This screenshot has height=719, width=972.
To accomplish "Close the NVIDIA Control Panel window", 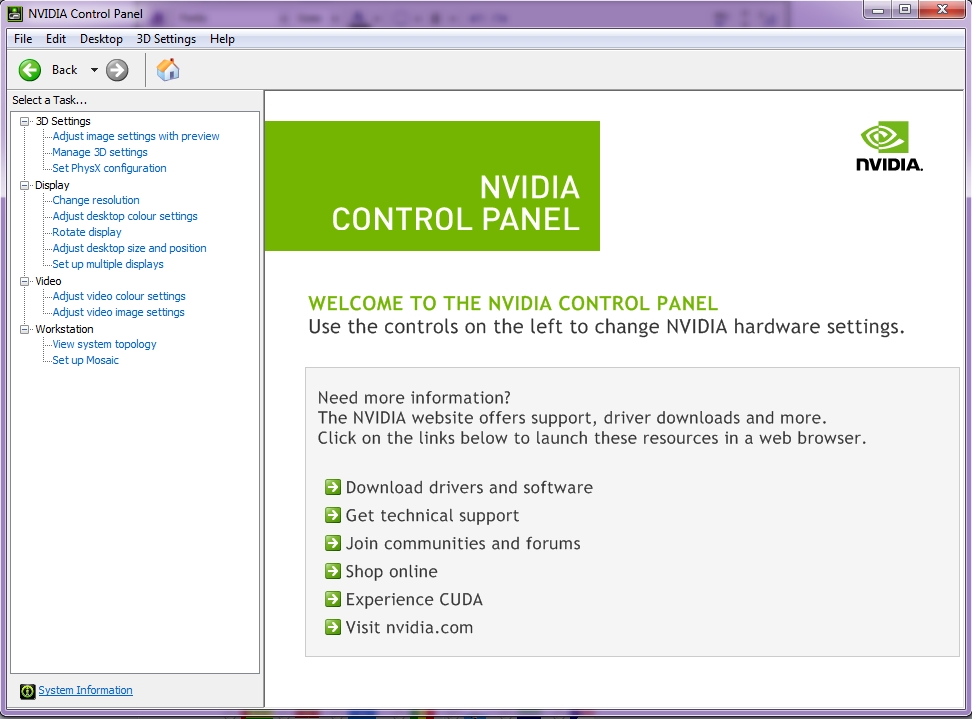I will 942,10.
